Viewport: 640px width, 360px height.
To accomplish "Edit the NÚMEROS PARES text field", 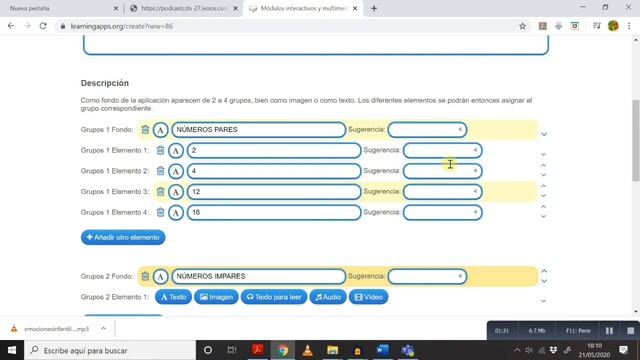I will (x=258, y=130).
